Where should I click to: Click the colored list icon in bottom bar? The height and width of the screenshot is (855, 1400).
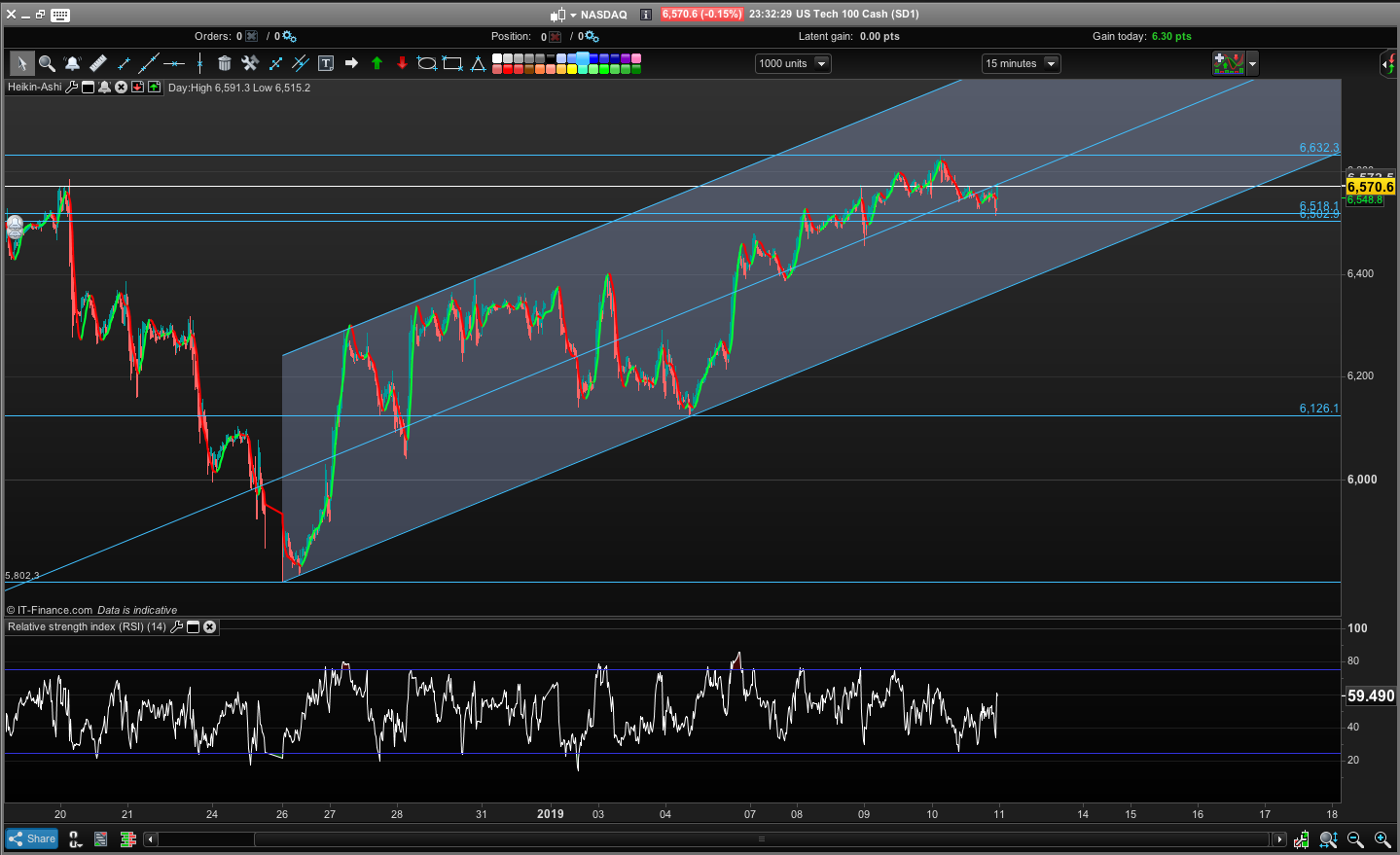(101, 838)
